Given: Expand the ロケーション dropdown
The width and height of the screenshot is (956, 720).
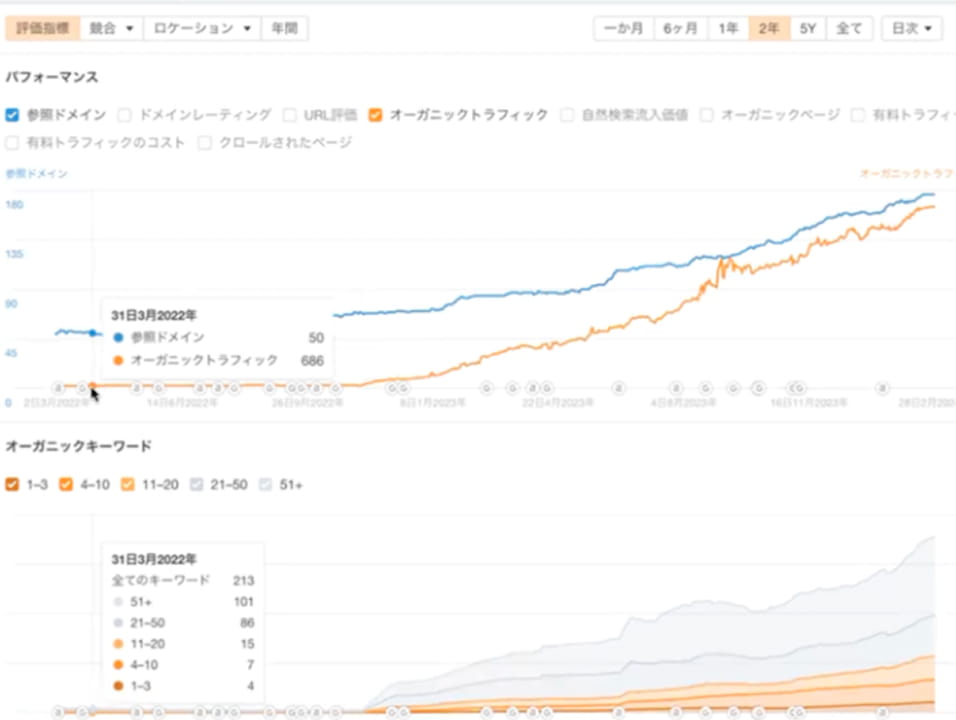Looking at the screenshot, I should pos(202,29).
